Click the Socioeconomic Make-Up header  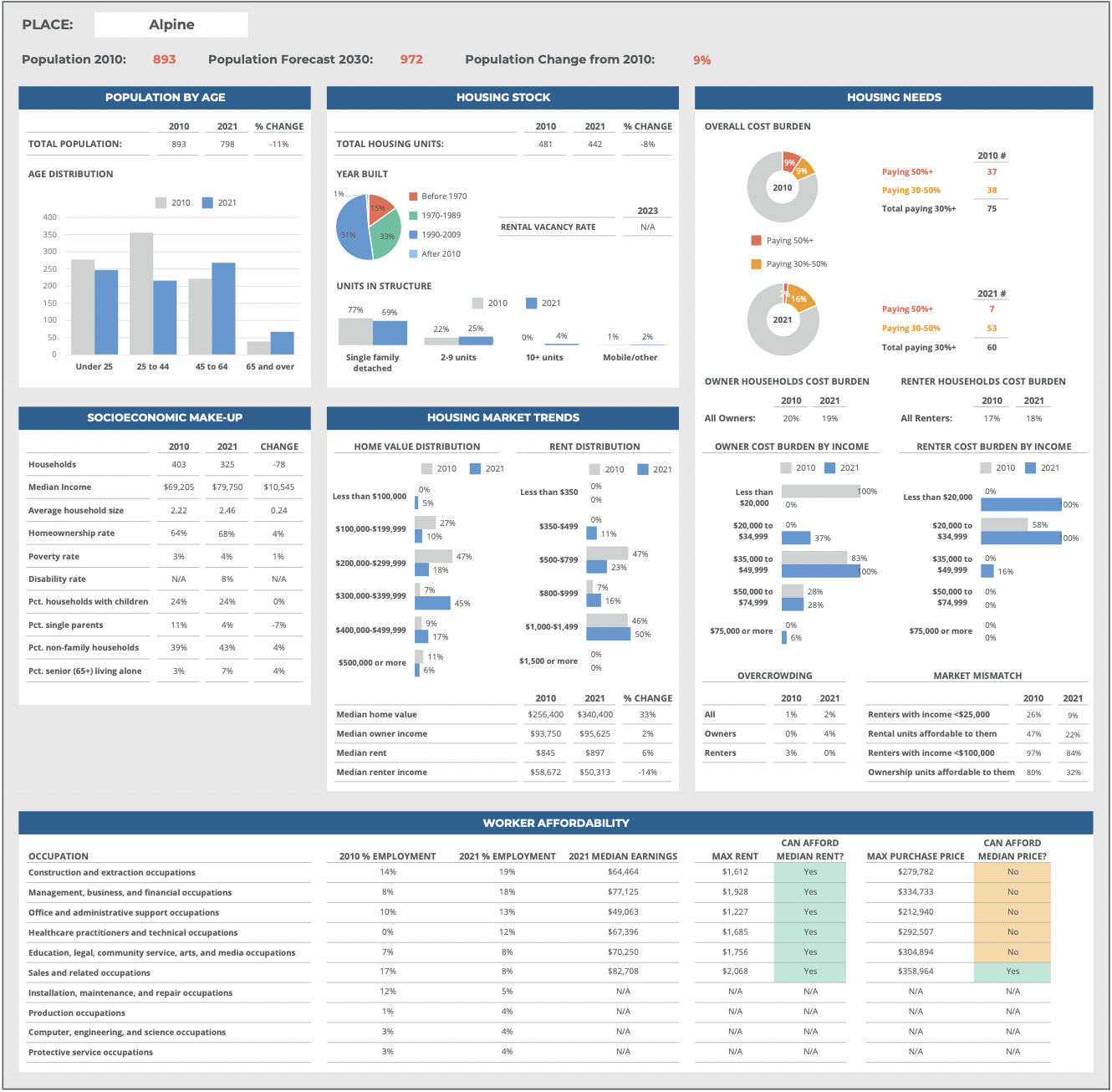165,418
